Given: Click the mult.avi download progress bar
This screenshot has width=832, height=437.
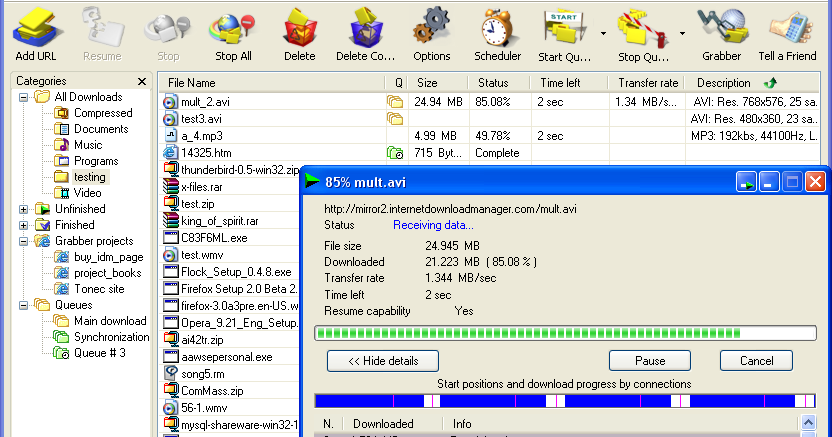Looking at the screenshot, I should click(x=565, y=333).
